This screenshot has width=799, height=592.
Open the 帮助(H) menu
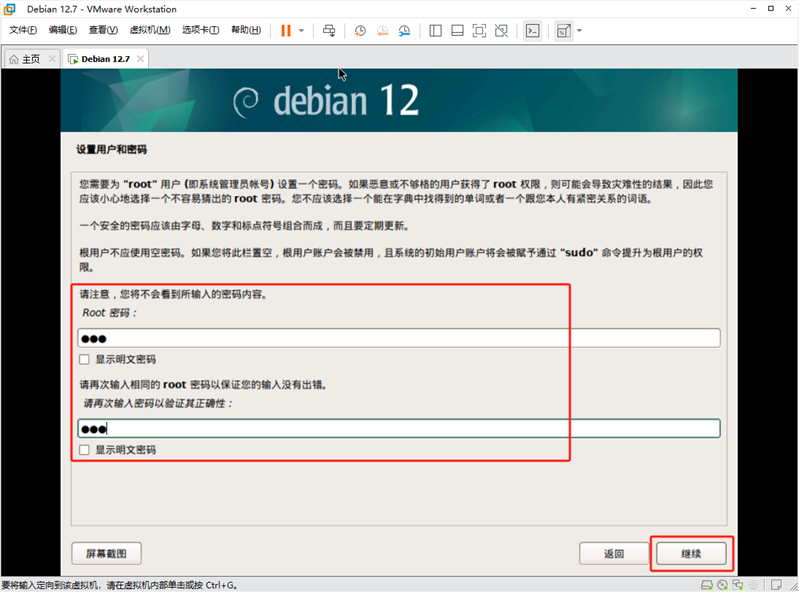246,30
